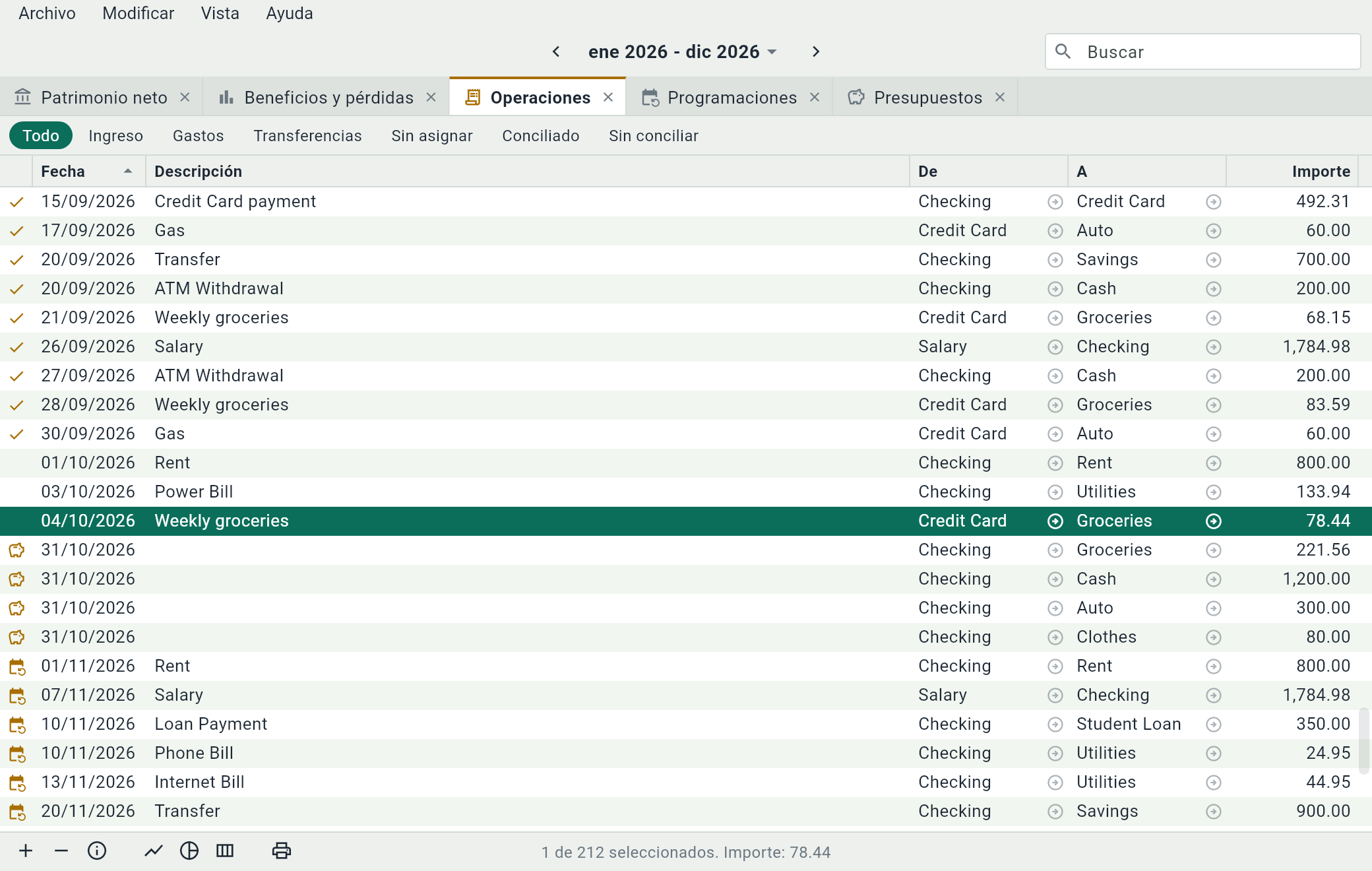
Task: Click the vertical scrollbar of transactions table
Action: [x=1364, y=740]
